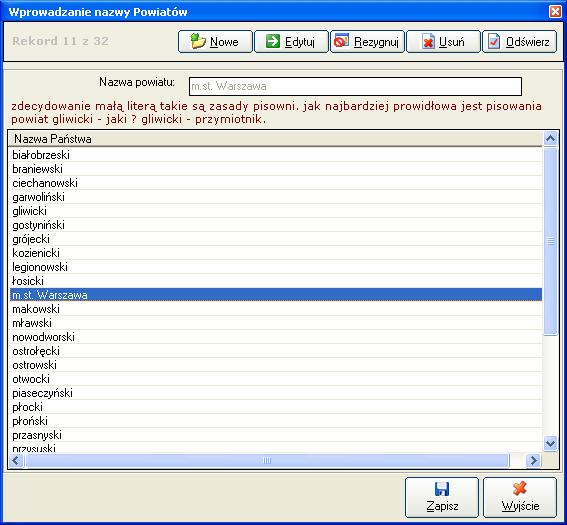Select the garwoliński row

coord(275,197)
